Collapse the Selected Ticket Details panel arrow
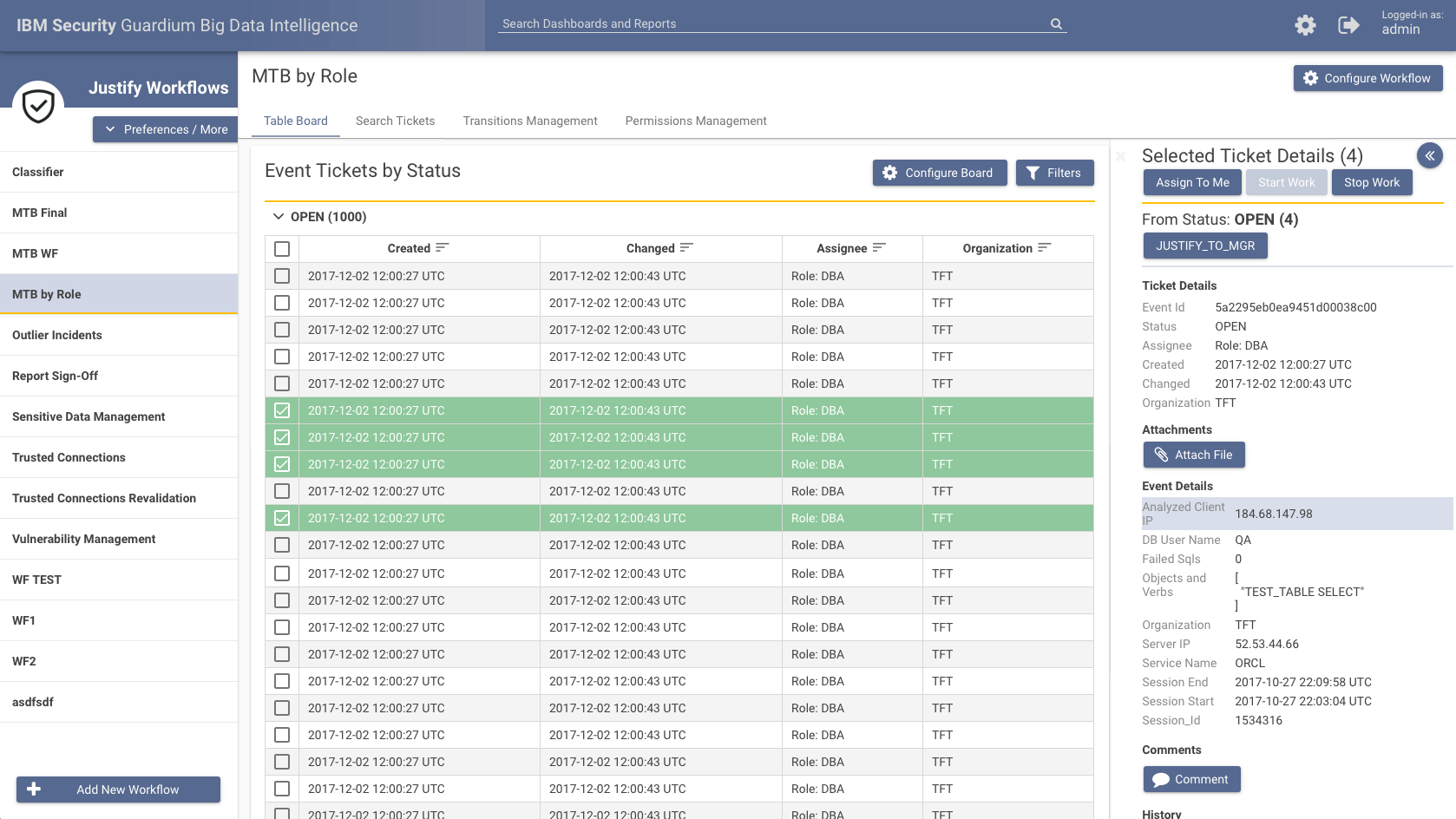This screenshot has width=1456, height=819. [1430, 155]
